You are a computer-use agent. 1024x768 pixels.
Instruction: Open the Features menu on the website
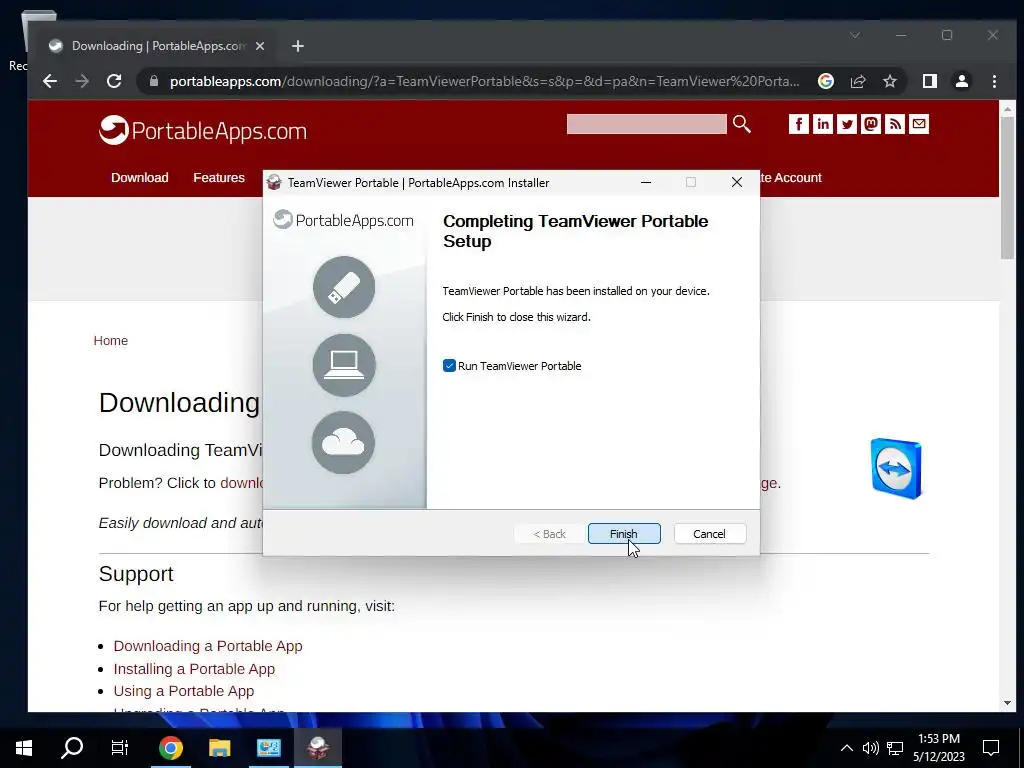219,178
